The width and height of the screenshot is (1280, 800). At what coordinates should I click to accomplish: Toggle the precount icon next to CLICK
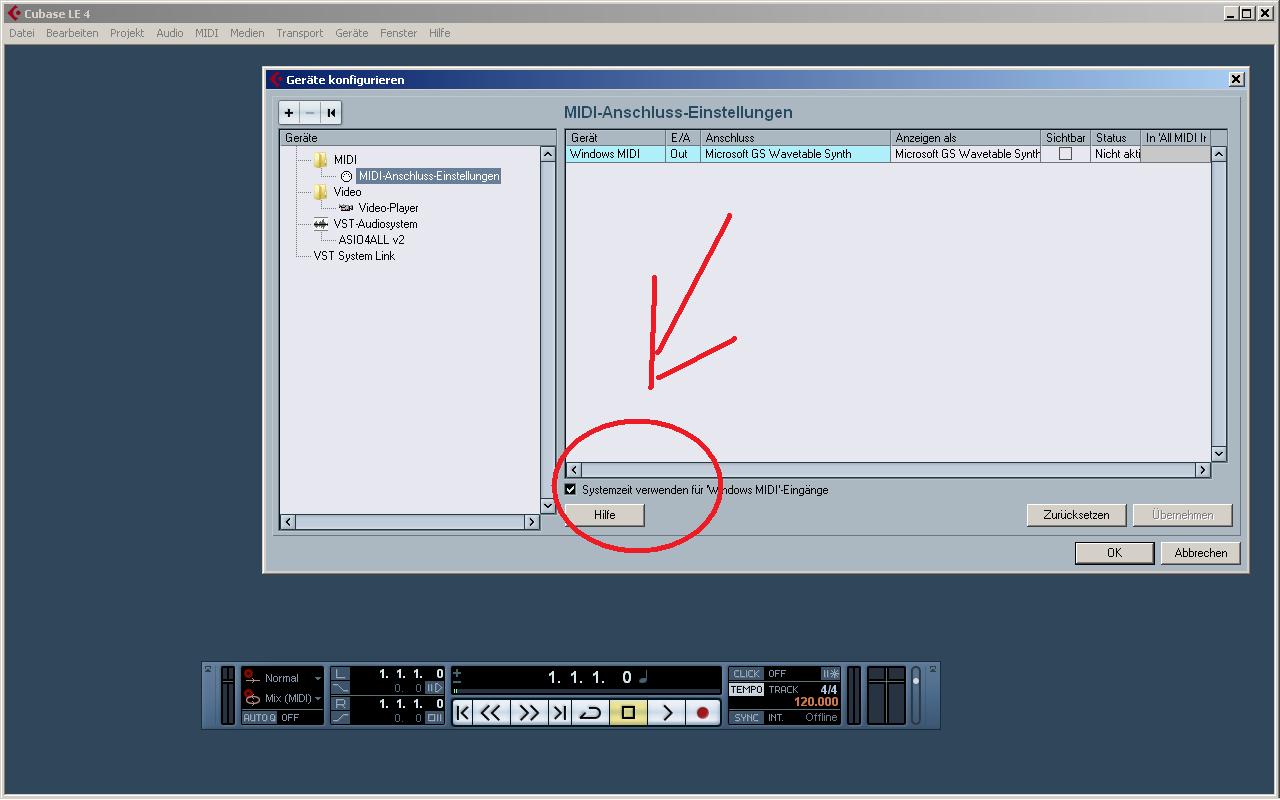(831, 674)
